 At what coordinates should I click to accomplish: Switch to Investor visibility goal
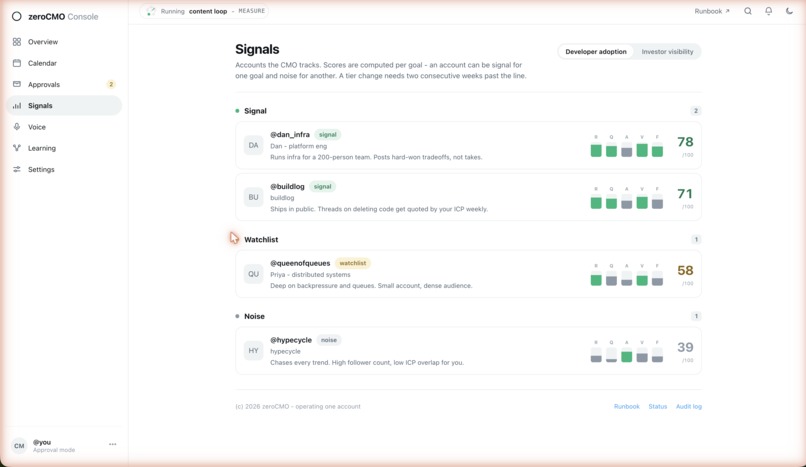pos(667,51)
